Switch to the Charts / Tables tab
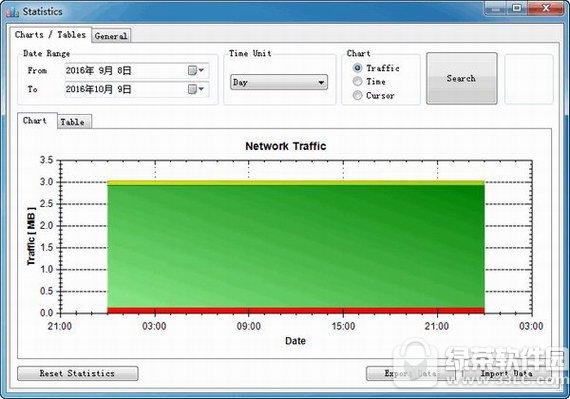The width and height of the screenshot is (570, 399). click(x=51, y=35)
